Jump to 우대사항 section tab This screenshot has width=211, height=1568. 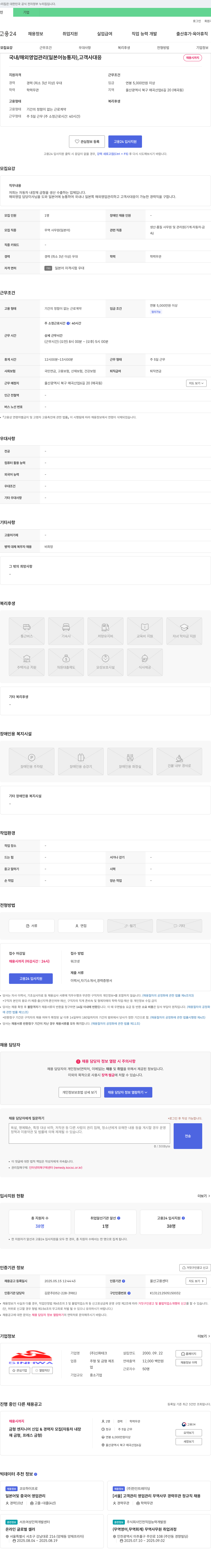tap(85, 47)
